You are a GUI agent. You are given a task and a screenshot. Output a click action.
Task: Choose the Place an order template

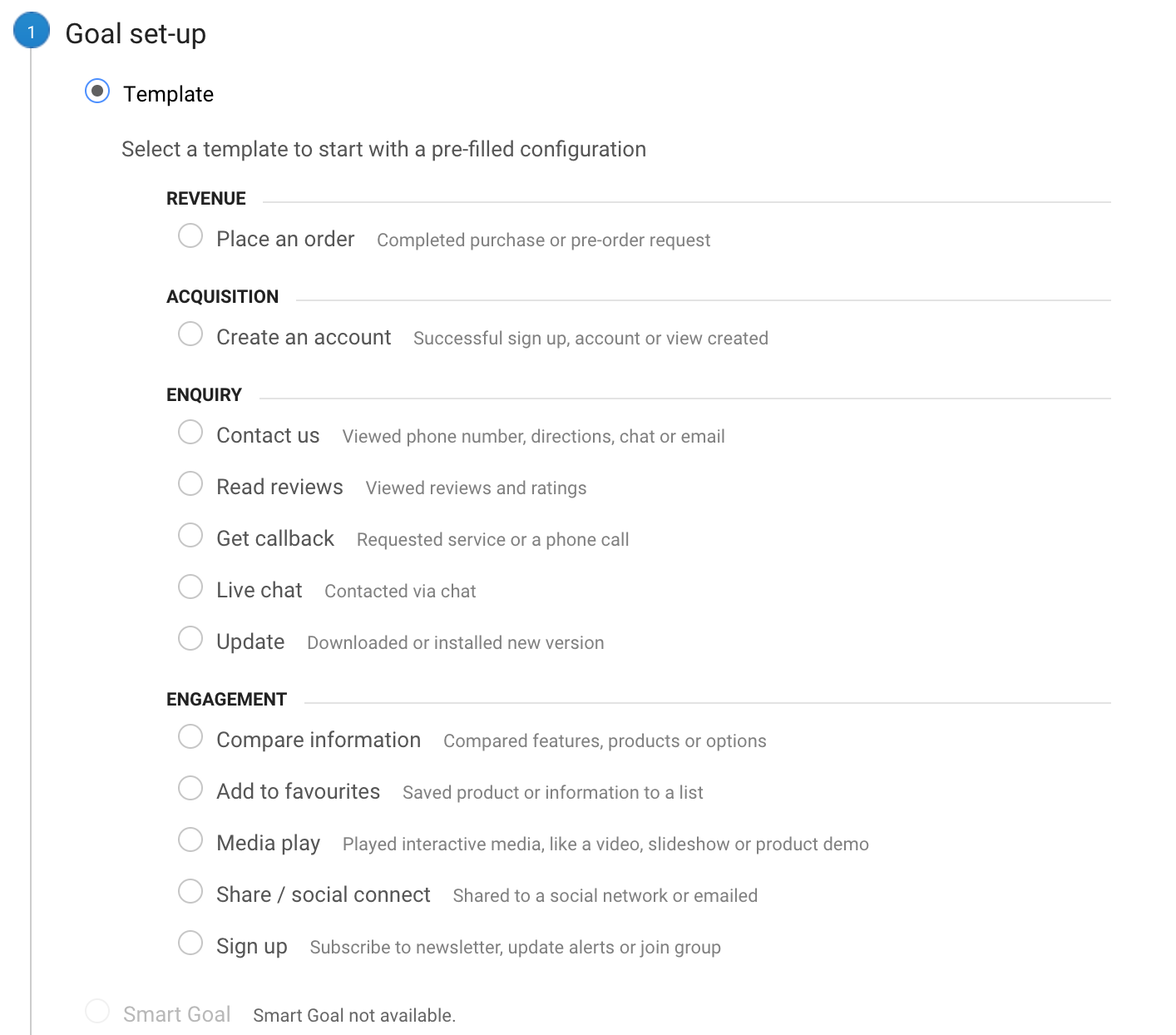tap(190, 235)
